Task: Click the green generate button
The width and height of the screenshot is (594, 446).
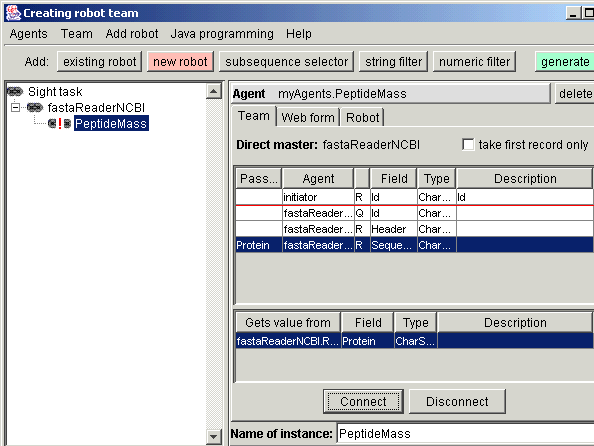Action: [564, 61]
